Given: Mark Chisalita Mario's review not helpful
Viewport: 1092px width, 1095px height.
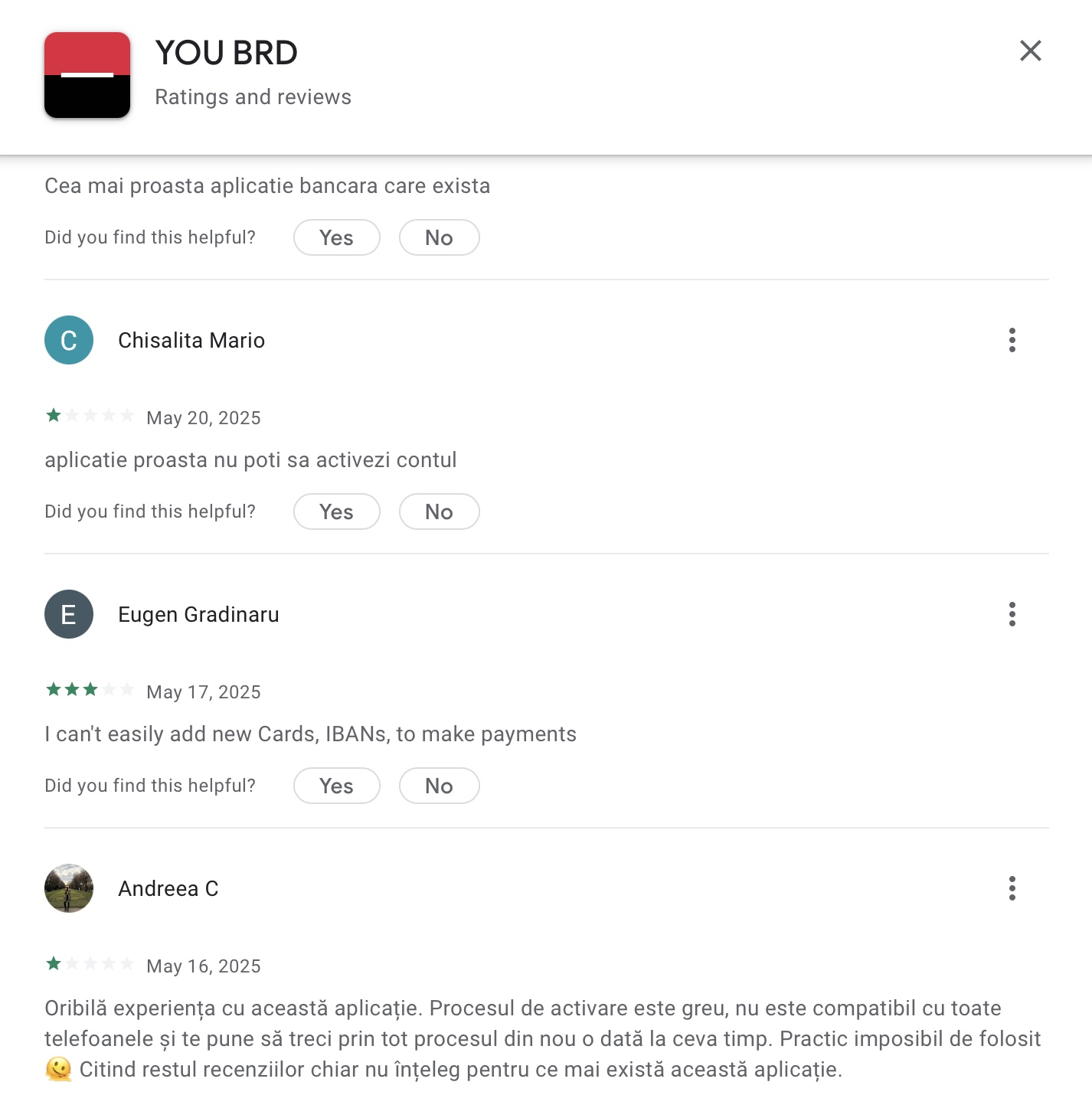Looking at the screenshot, I should [x=440, y=512].
